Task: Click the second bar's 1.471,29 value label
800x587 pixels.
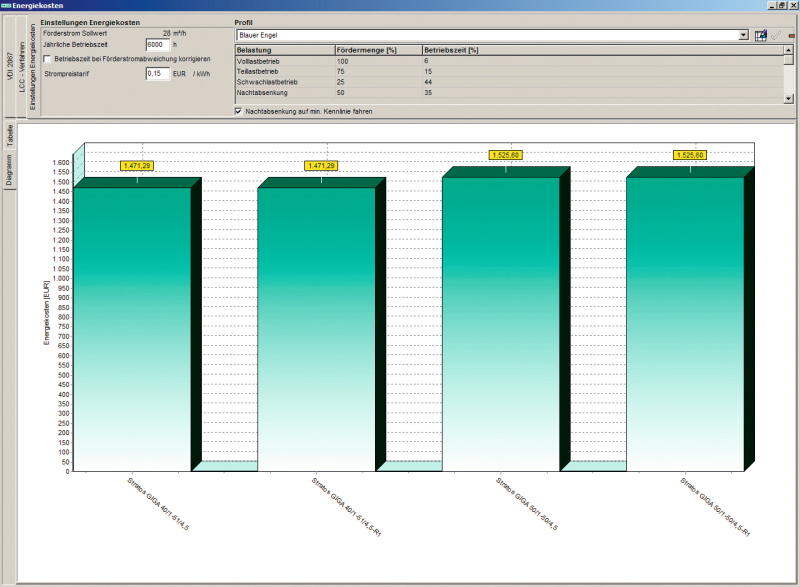Action: [x=321, y=166]
